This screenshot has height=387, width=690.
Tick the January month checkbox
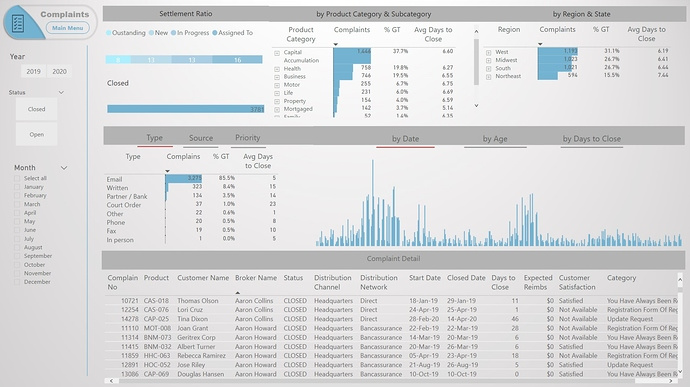point(17,187)
